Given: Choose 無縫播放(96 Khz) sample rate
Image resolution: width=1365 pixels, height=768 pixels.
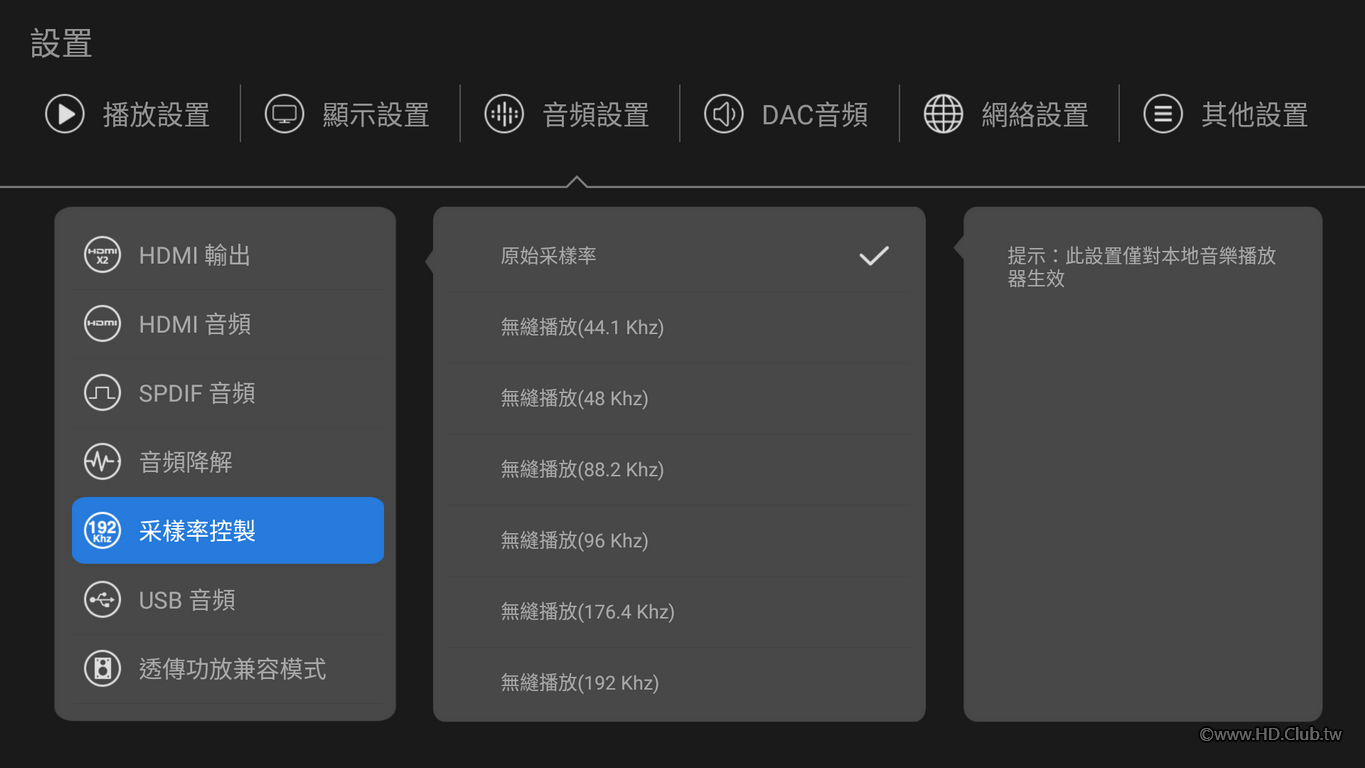Looking at the screenshot, I should pyautogui.click(x=574, y=540).
